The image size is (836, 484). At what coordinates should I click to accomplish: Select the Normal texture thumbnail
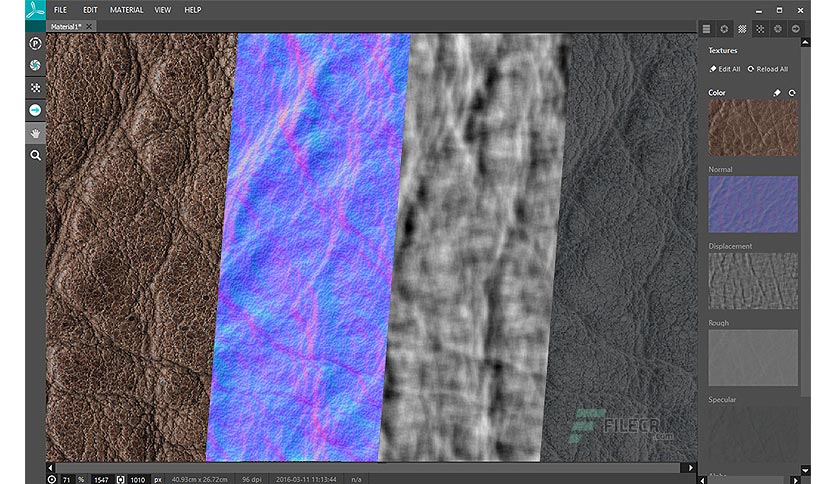753,204
